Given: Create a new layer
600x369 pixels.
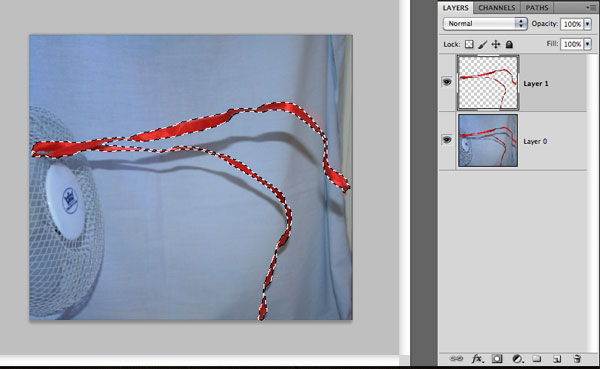Looking at the screenshot, I should (557, 359).
